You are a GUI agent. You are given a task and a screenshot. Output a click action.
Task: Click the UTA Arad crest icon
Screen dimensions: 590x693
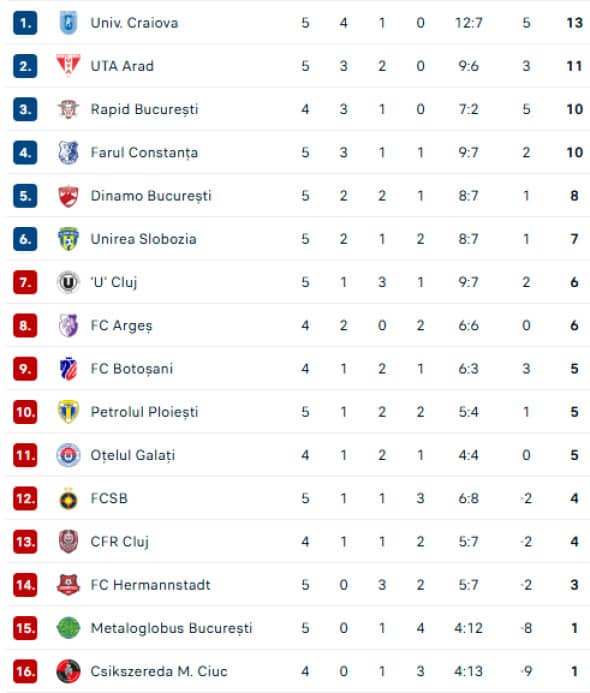click(69, 66)
